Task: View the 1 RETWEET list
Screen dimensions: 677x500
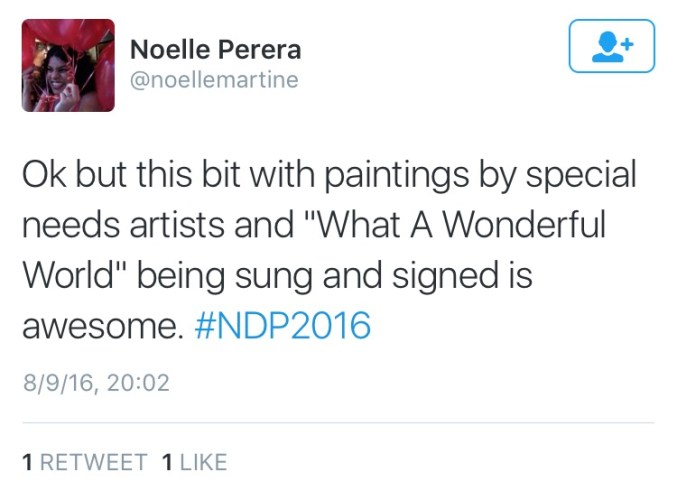Action: click(84, 462)
